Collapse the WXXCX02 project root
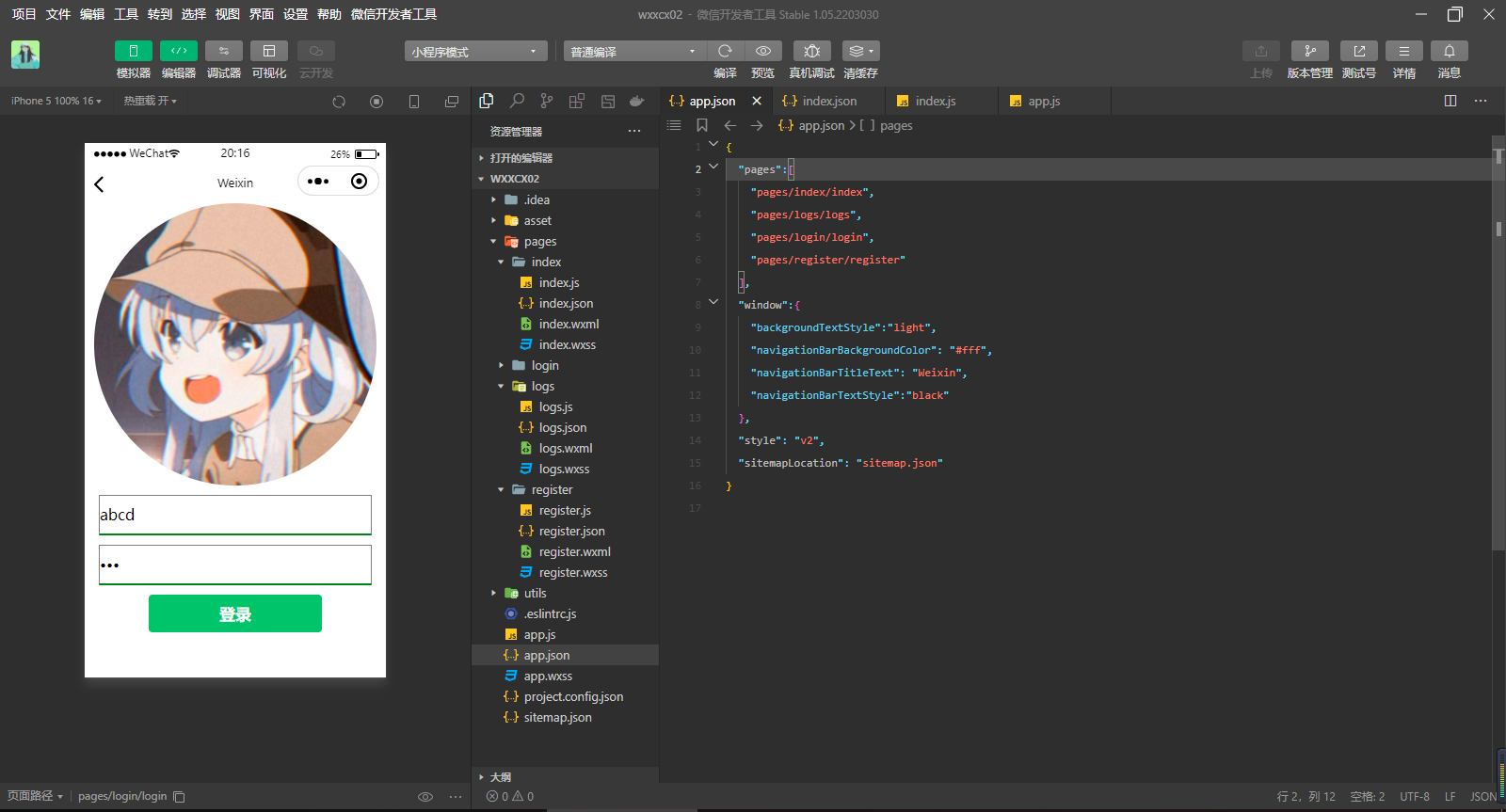 pyautogui.click(x=565, y=179)
